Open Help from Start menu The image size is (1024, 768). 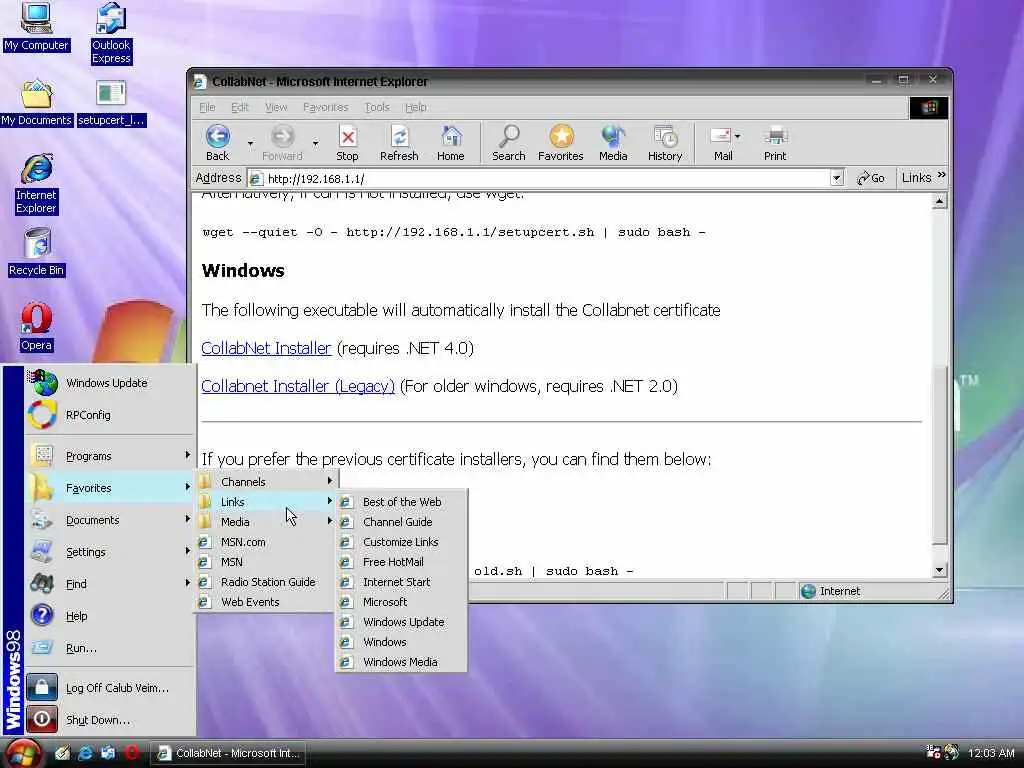[110, 616]
